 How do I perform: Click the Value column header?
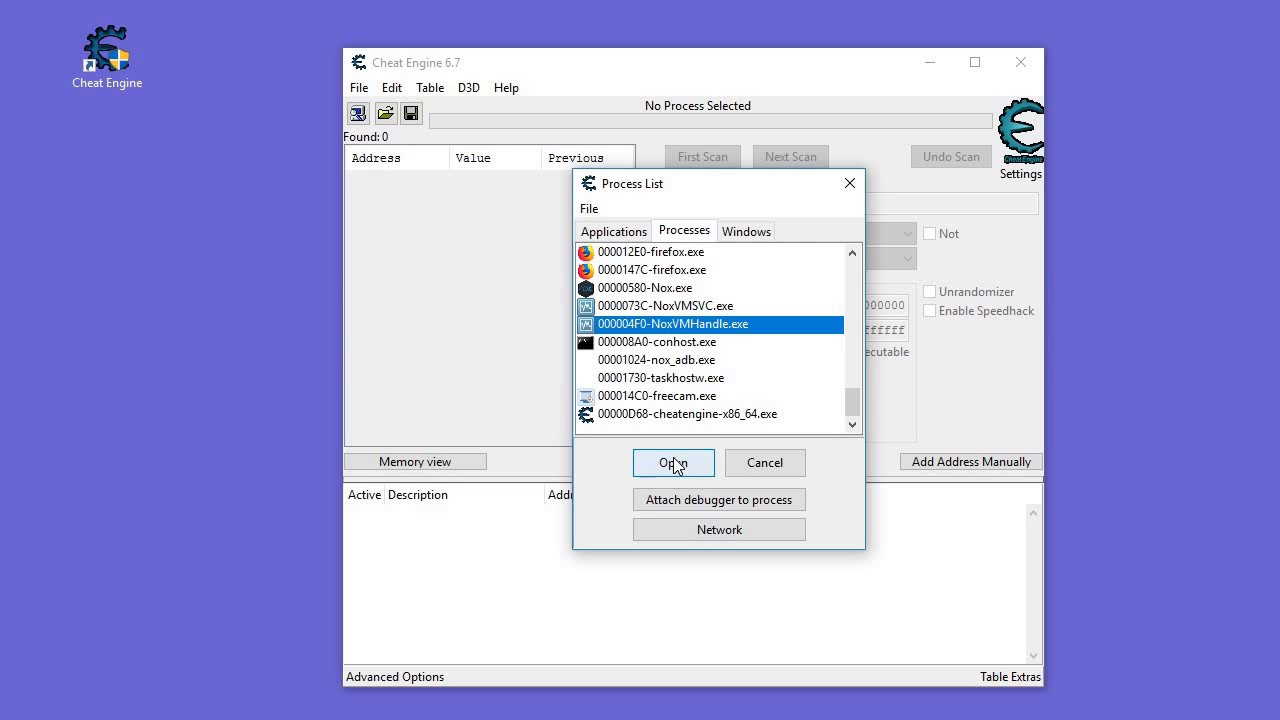pyautogui.click(x=495, y=158)
